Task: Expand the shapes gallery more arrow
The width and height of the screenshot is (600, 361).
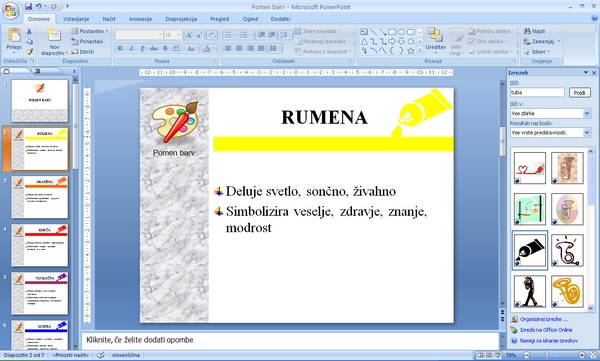Action: coord(420,51)
